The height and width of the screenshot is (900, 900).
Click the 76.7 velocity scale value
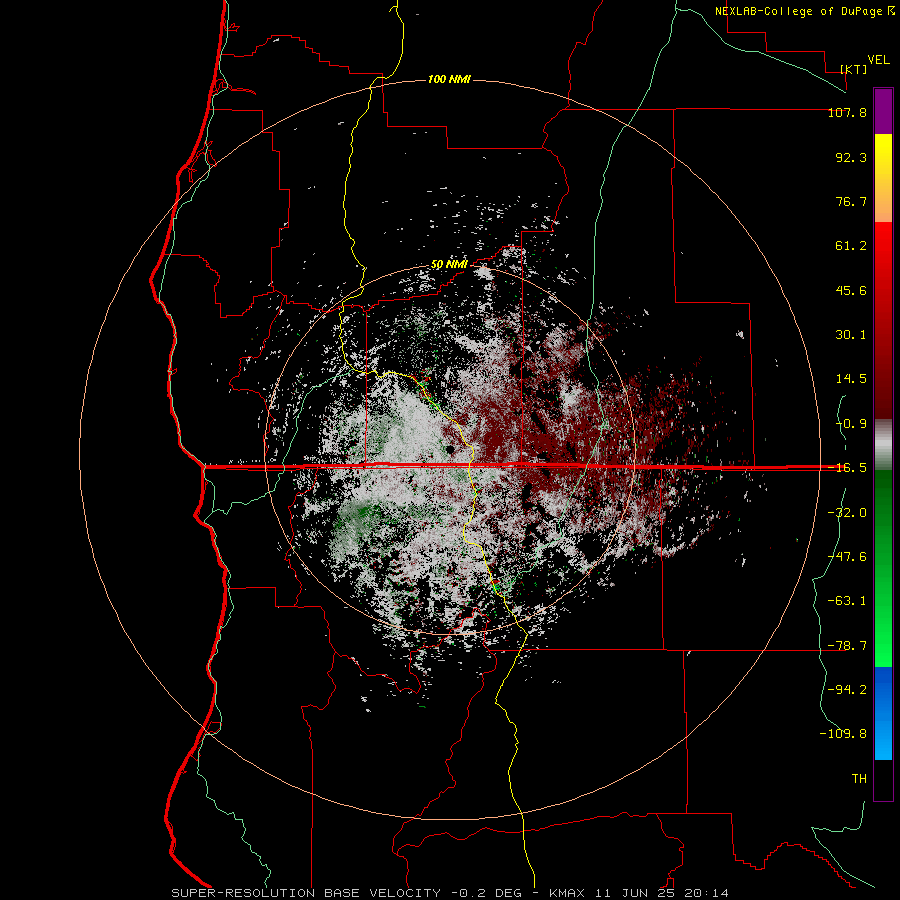click(x=851, y=201)
